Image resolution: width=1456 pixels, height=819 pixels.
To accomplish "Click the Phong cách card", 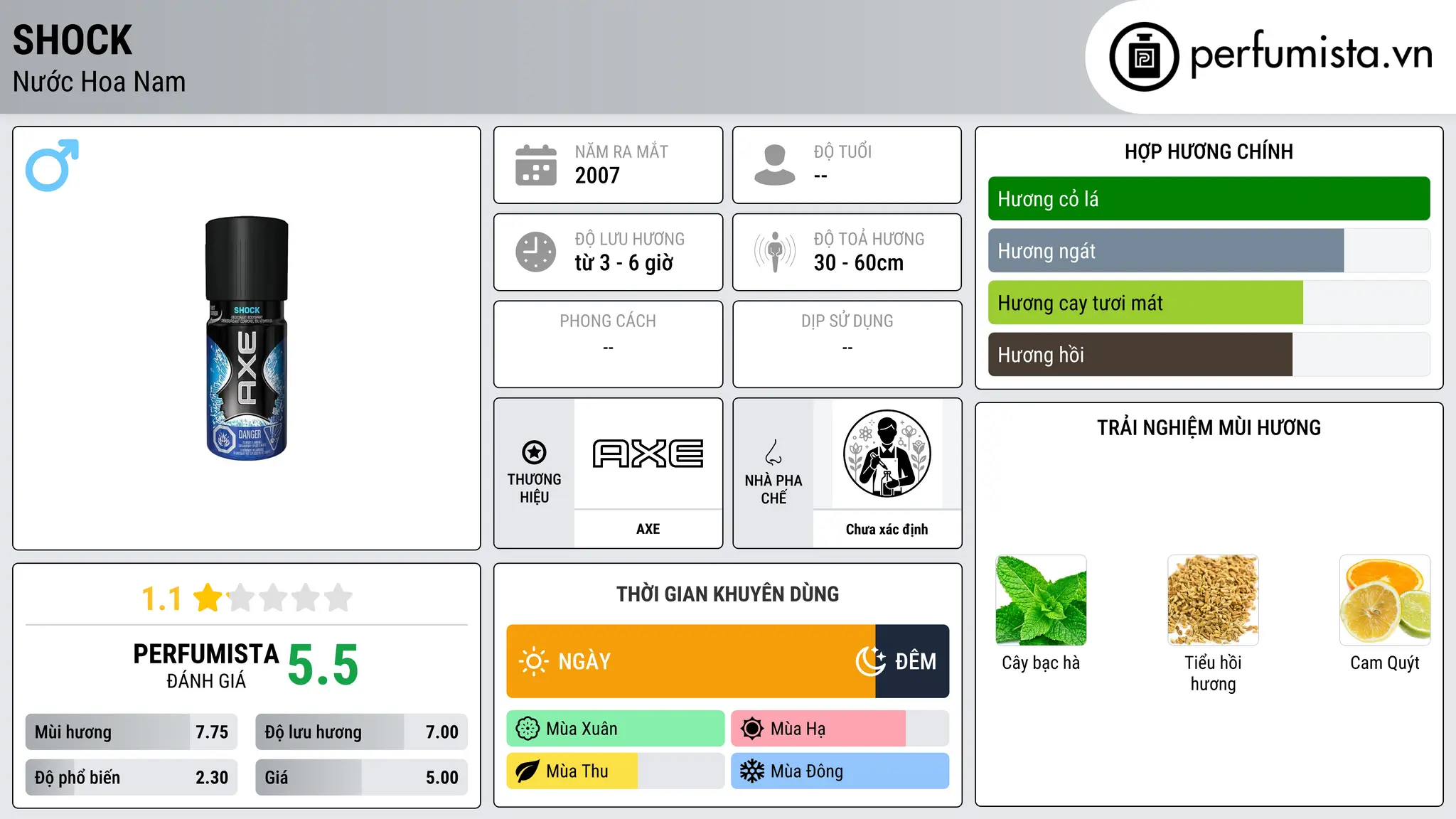I will click(x=608, y=344).
